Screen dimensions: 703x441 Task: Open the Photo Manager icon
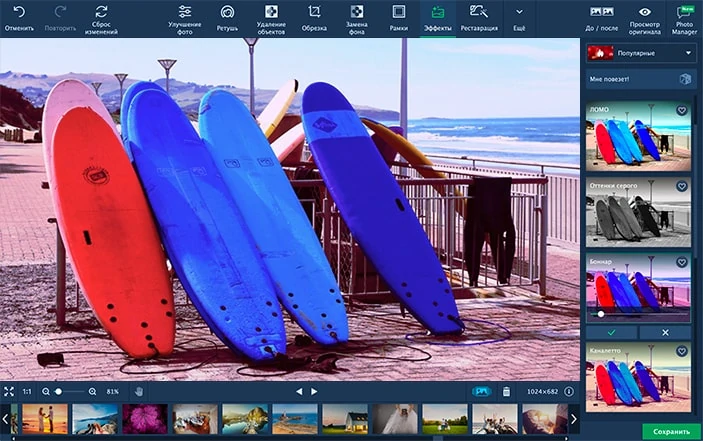tap(685, 12)
